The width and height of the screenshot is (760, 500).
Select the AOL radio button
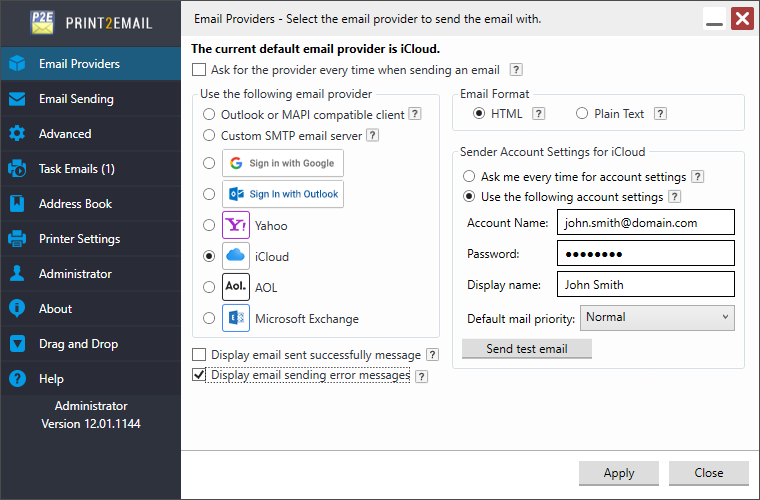(209, 287)
